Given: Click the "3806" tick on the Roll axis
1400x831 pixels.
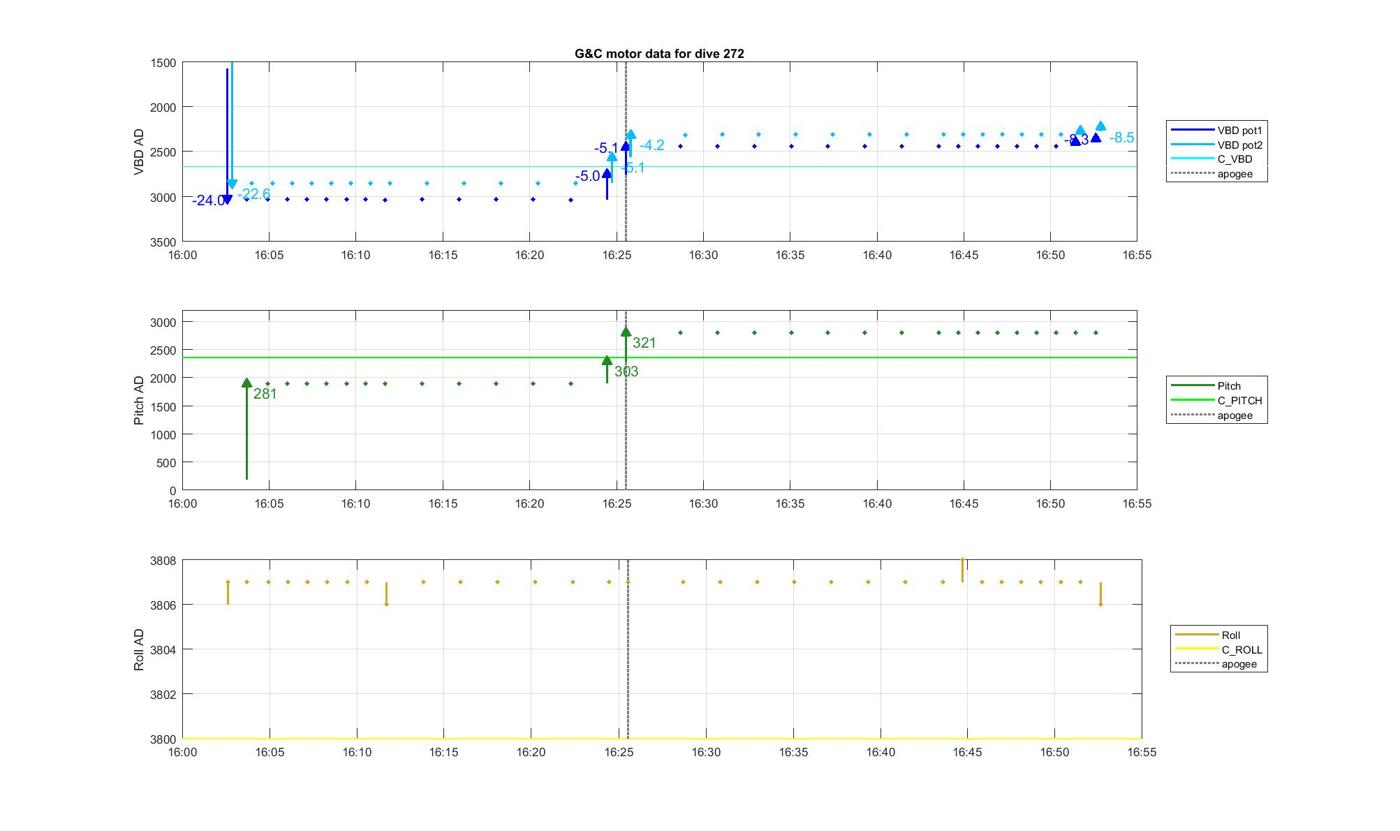Looking at the screenshot, I should click(164, 606).
